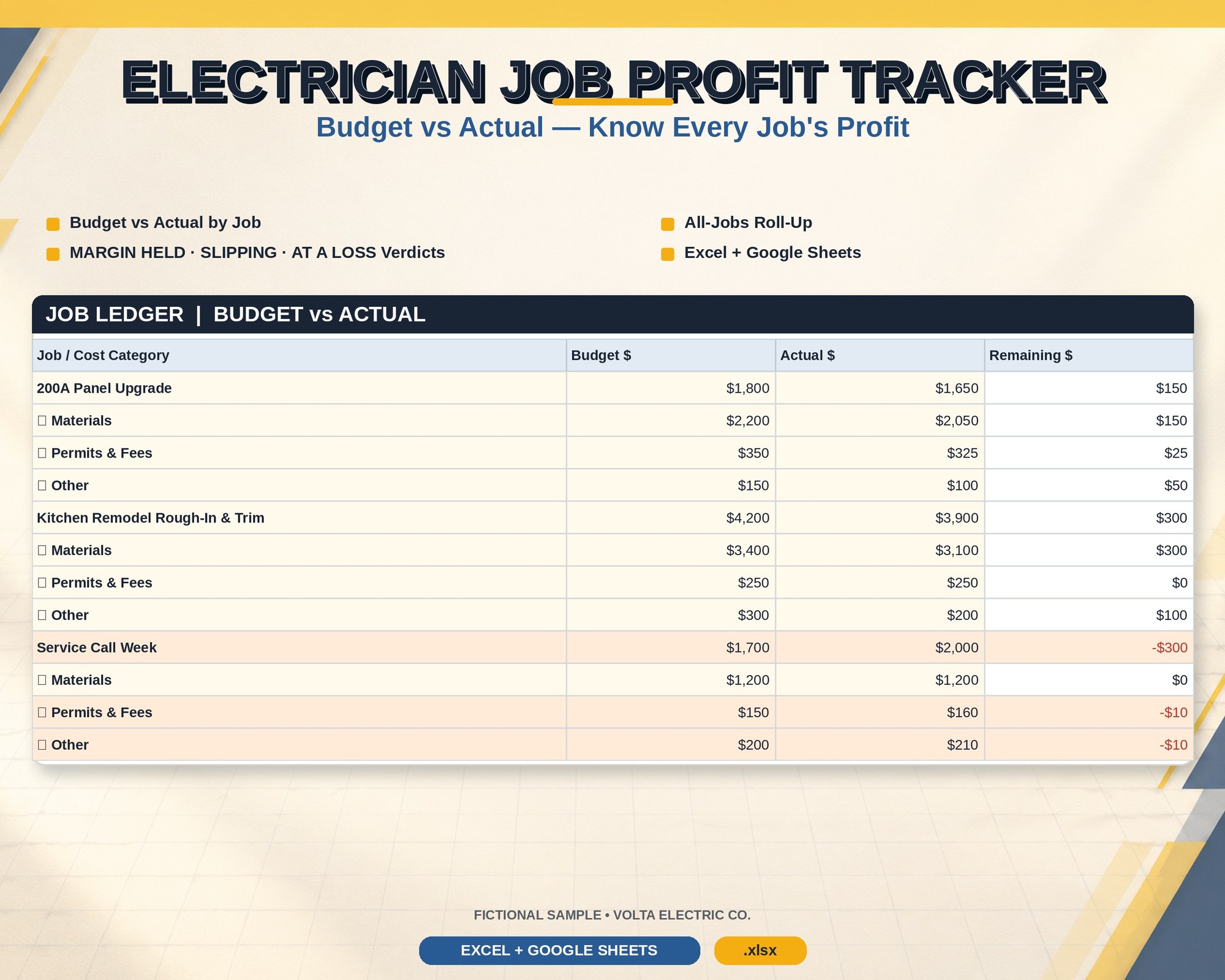The width and height of the screenshot is (1225, 980).
Task: Select the Service Call Week row label
Action: pyautogui.click(x=97, y=648)
